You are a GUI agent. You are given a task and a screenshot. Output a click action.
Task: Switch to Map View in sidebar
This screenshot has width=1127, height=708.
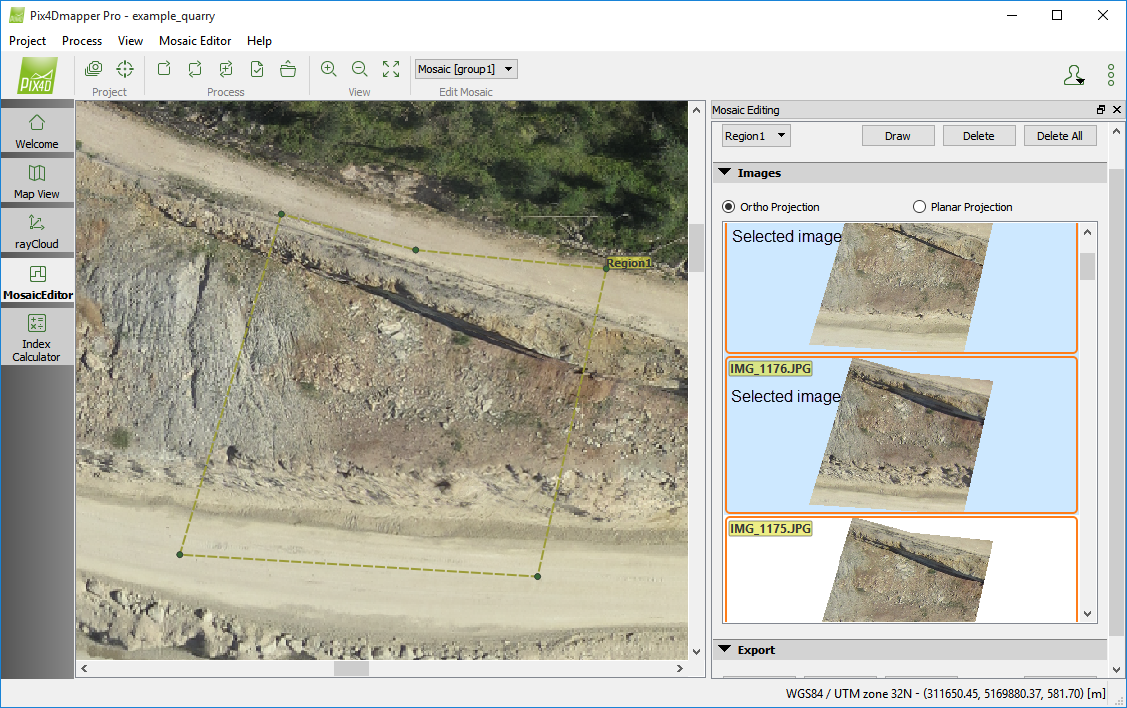pos(37,180)
